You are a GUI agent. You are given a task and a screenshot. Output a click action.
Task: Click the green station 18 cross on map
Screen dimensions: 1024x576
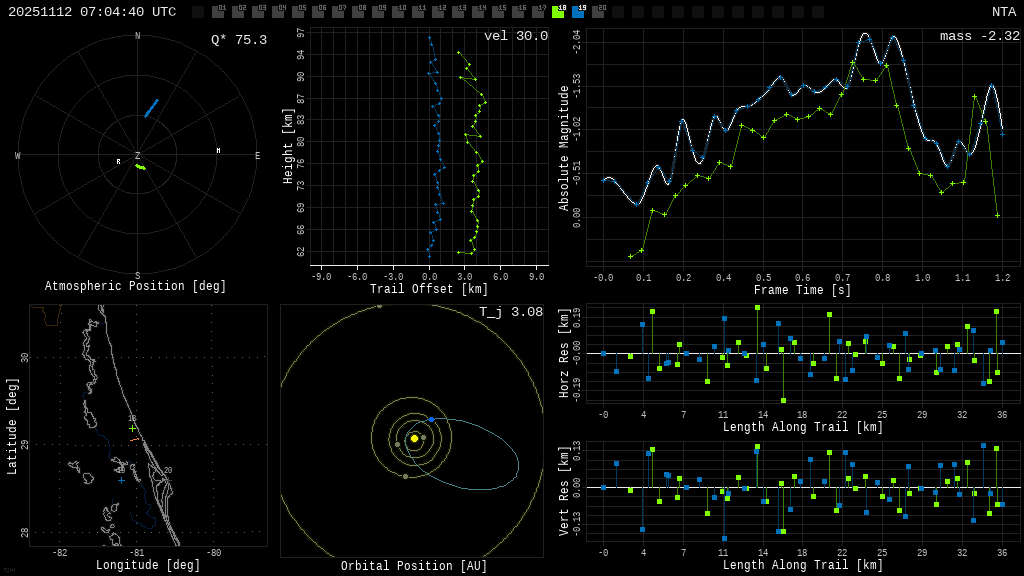pyautogui.click(x=132, y=429)
